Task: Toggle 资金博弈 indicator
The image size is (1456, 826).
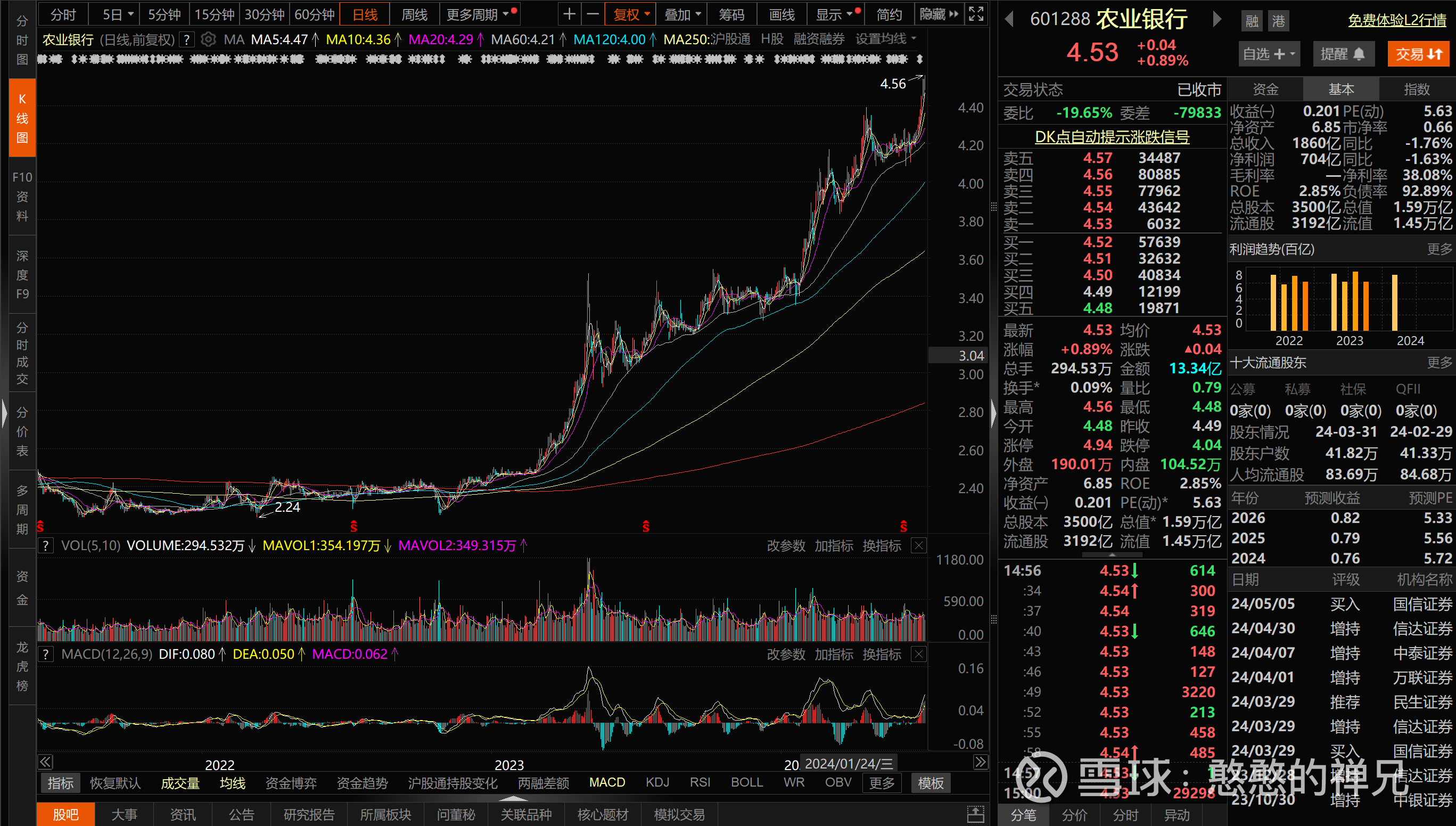Action: [x=291, y=783]
